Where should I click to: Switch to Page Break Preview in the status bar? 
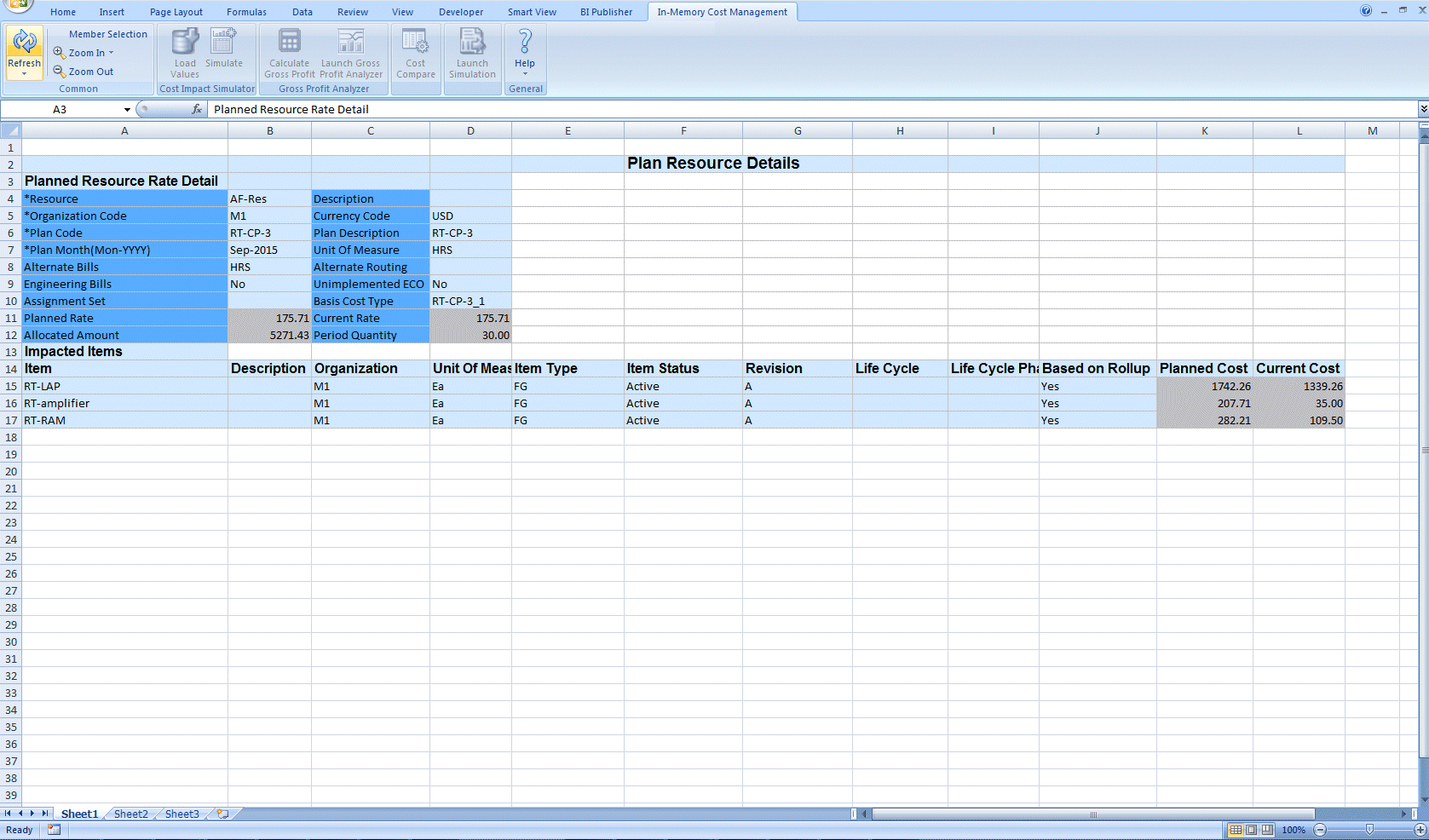coord(1267,830)
